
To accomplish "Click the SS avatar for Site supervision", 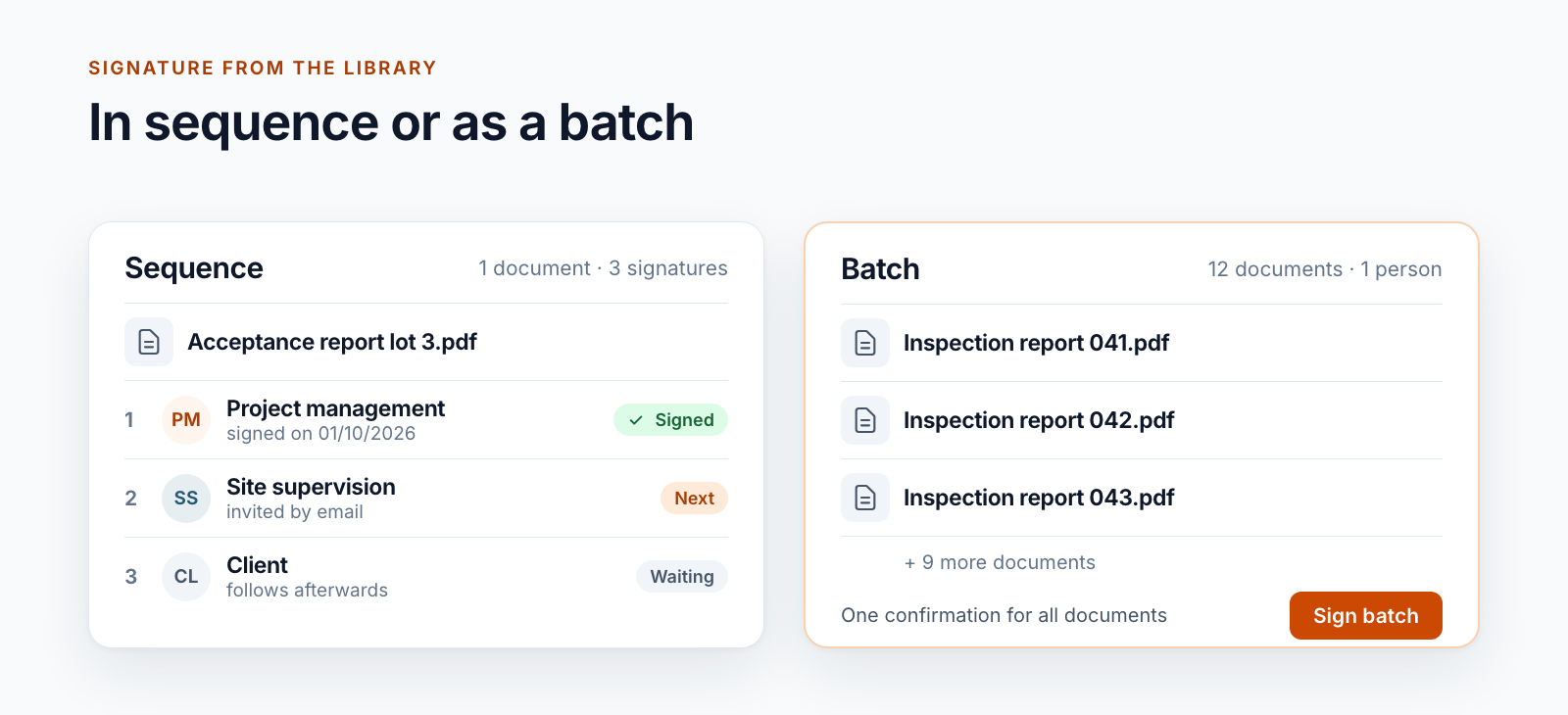I will (x=186, y=499).
